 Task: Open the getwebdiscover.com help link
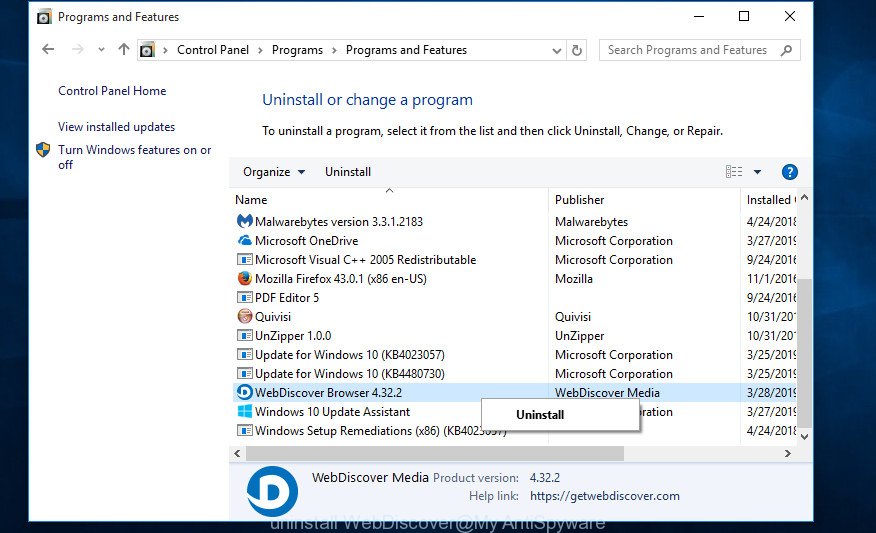click(604, 496)
